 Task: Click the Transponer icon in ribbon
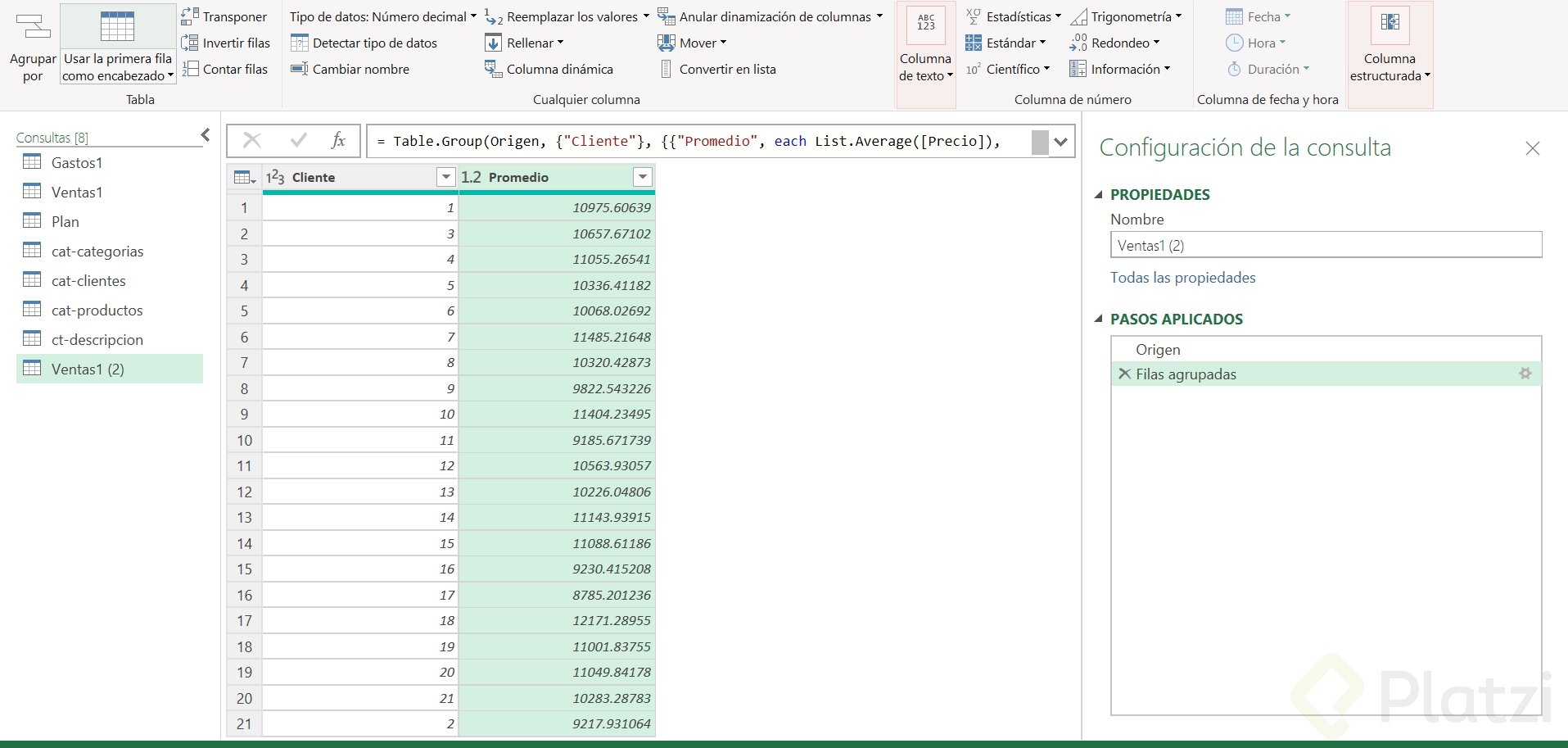(190, 16)
